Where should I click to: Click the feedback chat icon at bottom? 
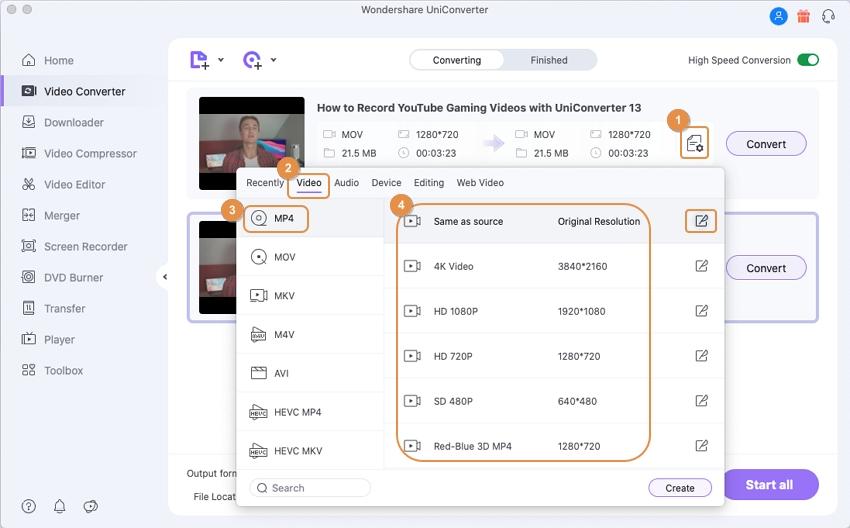[91, 506]
